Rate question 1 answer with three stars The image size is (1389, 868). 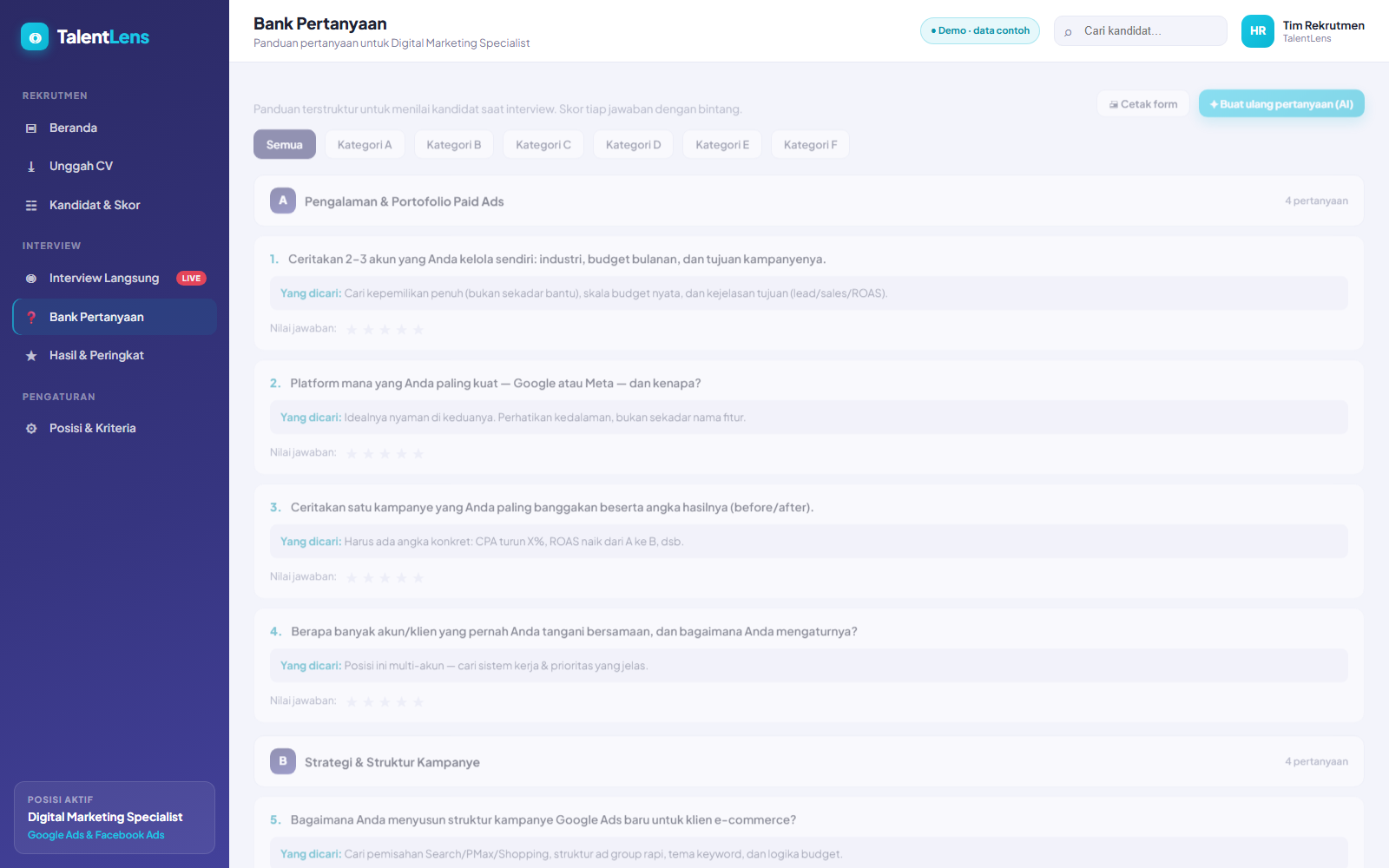click(x=385, y=329)
